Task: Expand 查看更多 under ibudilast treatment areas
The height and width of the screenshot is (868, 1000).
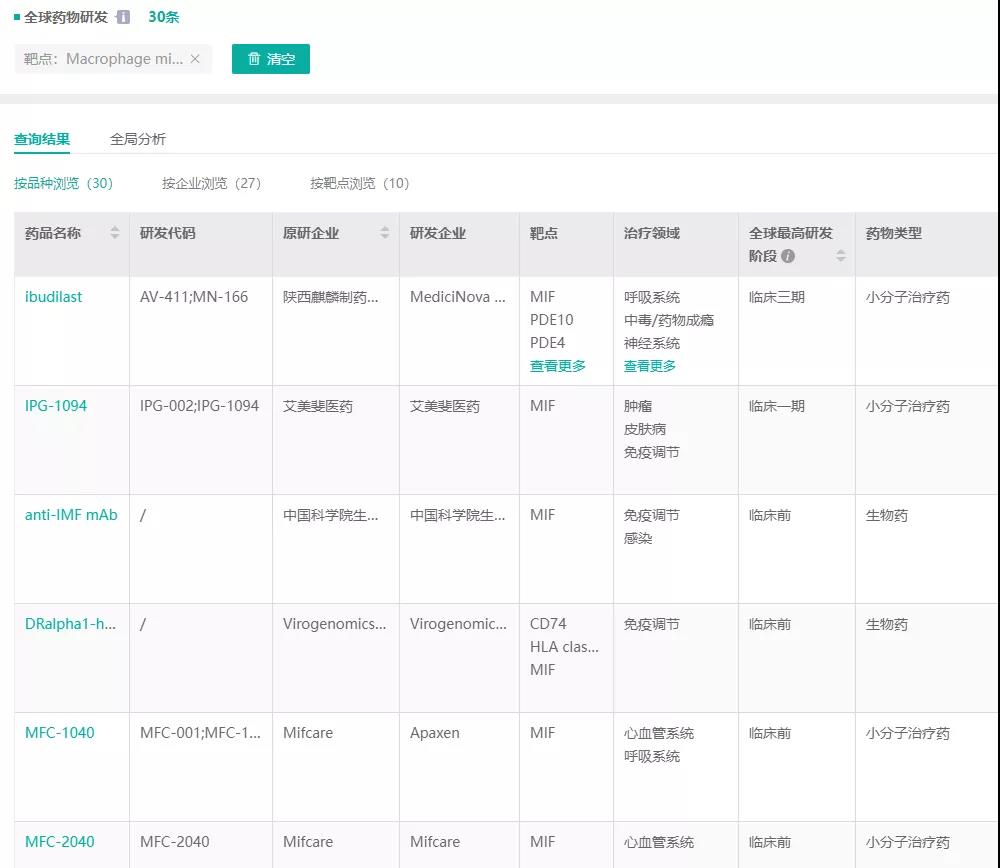Action: pyautogui.click(x=650, y=366)
